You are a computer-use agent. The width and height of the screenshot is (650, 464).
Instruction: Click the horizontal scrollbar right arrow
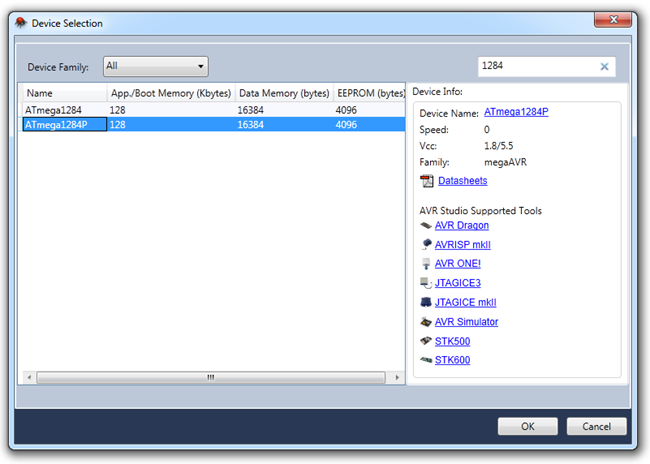[x=397, y=377]
